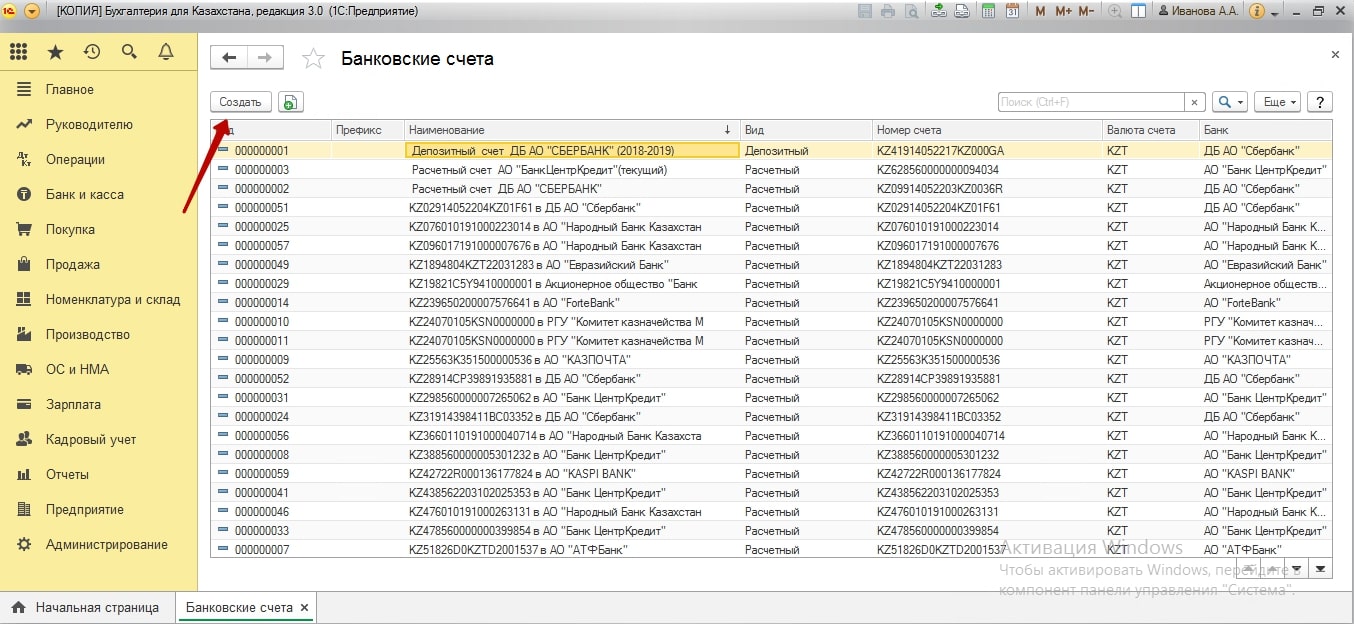The width and height of the screenshot is (1354, 624).
Task: Click the Поиск search field
Action: (x=1091, y=102)
